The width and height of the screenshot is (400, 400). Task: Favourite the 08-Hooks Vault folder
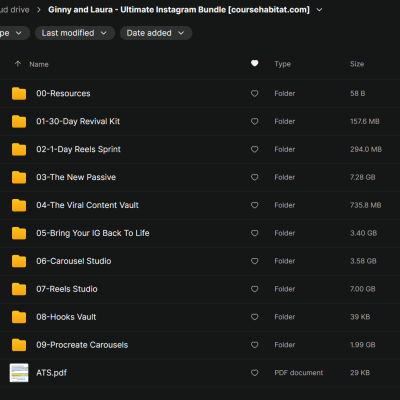[254, 317]
